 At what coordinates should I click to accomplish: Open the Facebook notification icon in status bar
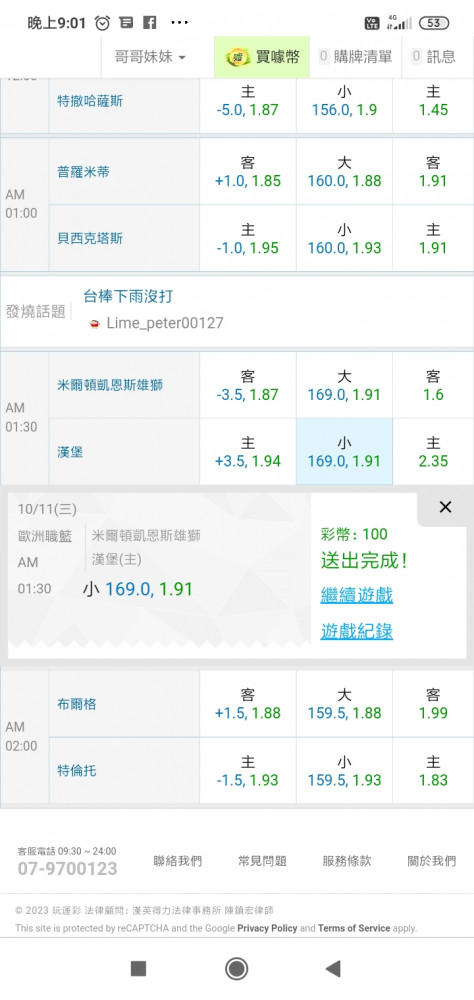150,23
